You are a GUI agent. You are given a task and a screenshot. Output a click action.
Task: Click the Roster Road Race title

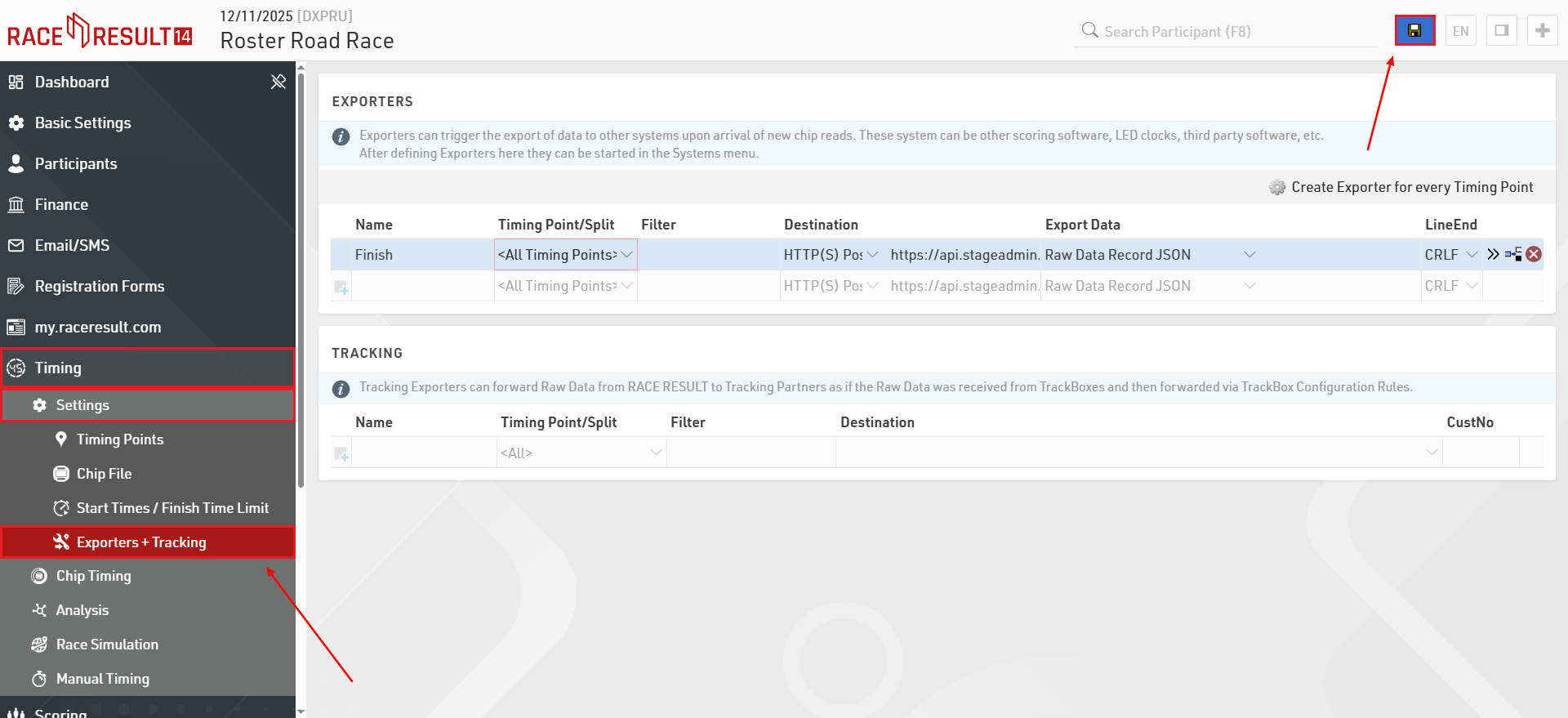[307, 41]
